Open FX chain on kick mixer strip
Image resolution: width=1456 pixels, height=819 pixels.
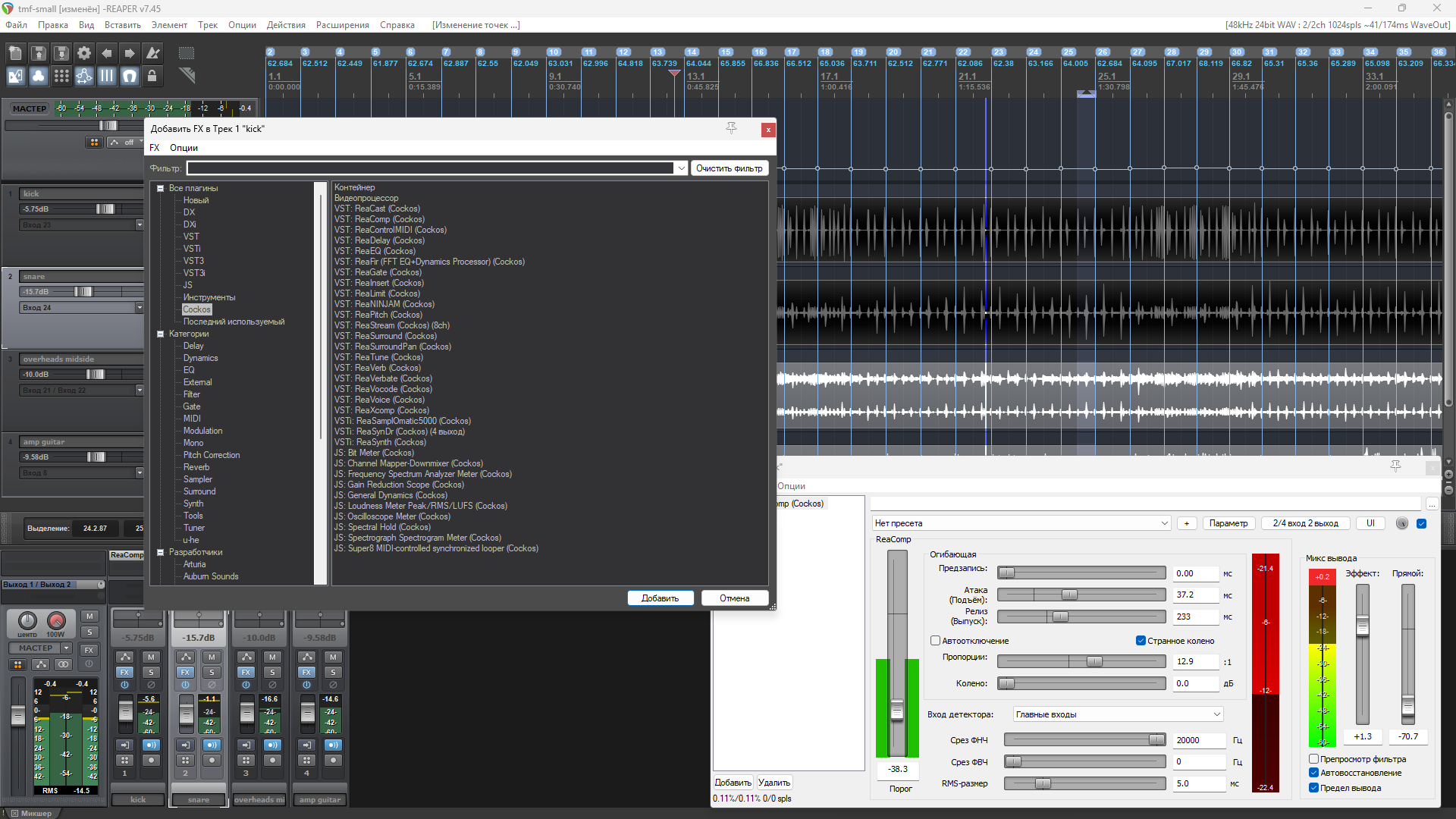pyautogui.click(x=124, y=672)
